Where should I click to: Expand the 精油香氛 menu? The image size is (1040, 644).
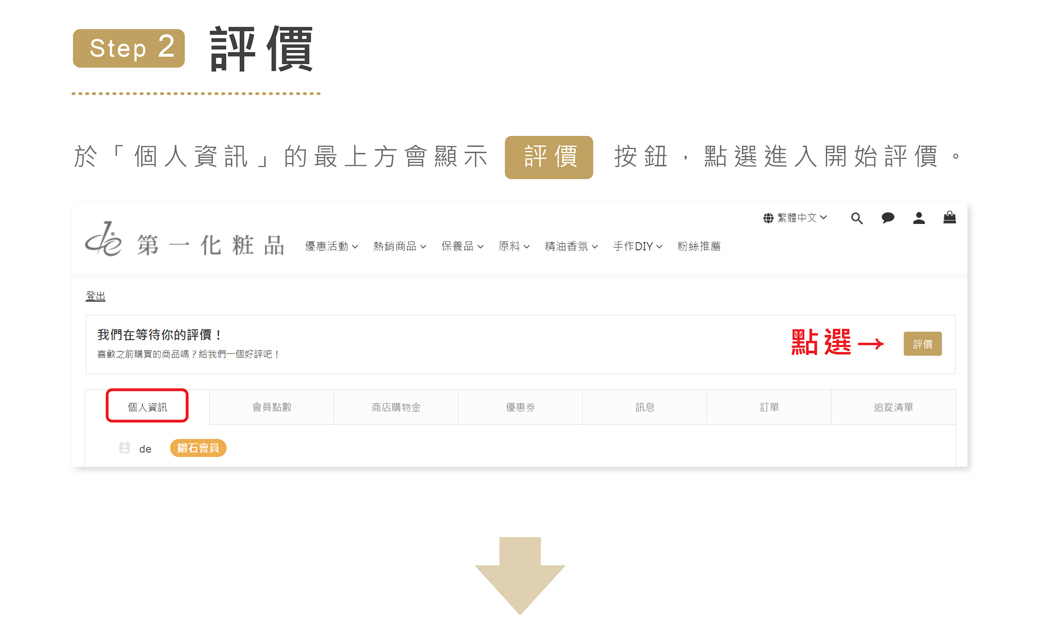click(571, 246)
